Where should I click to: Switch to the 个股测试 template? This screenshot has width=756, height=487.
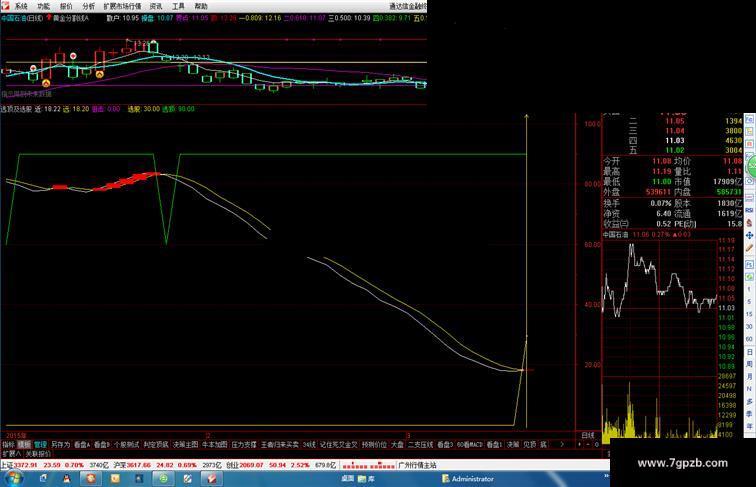pyautogui.click(x=126, y=445)
